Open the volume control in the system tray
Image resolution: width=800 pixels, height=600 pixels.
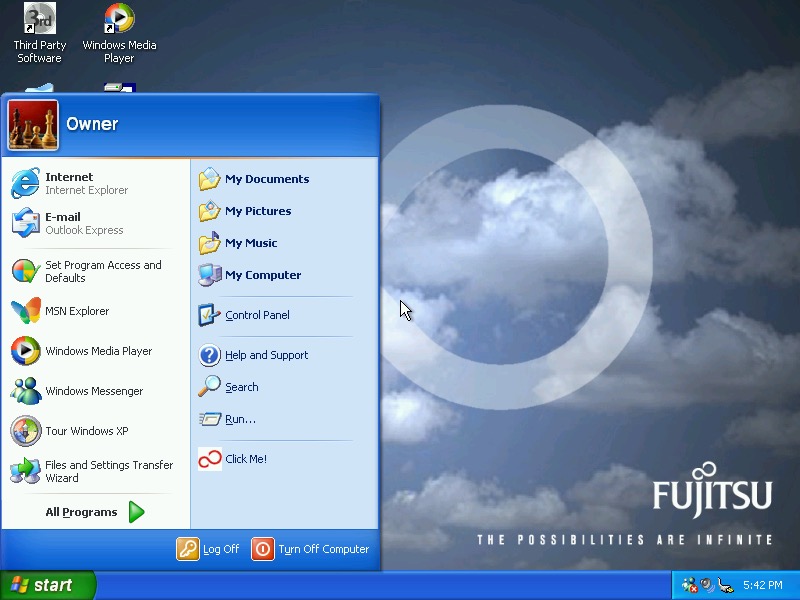coord(706,585)
